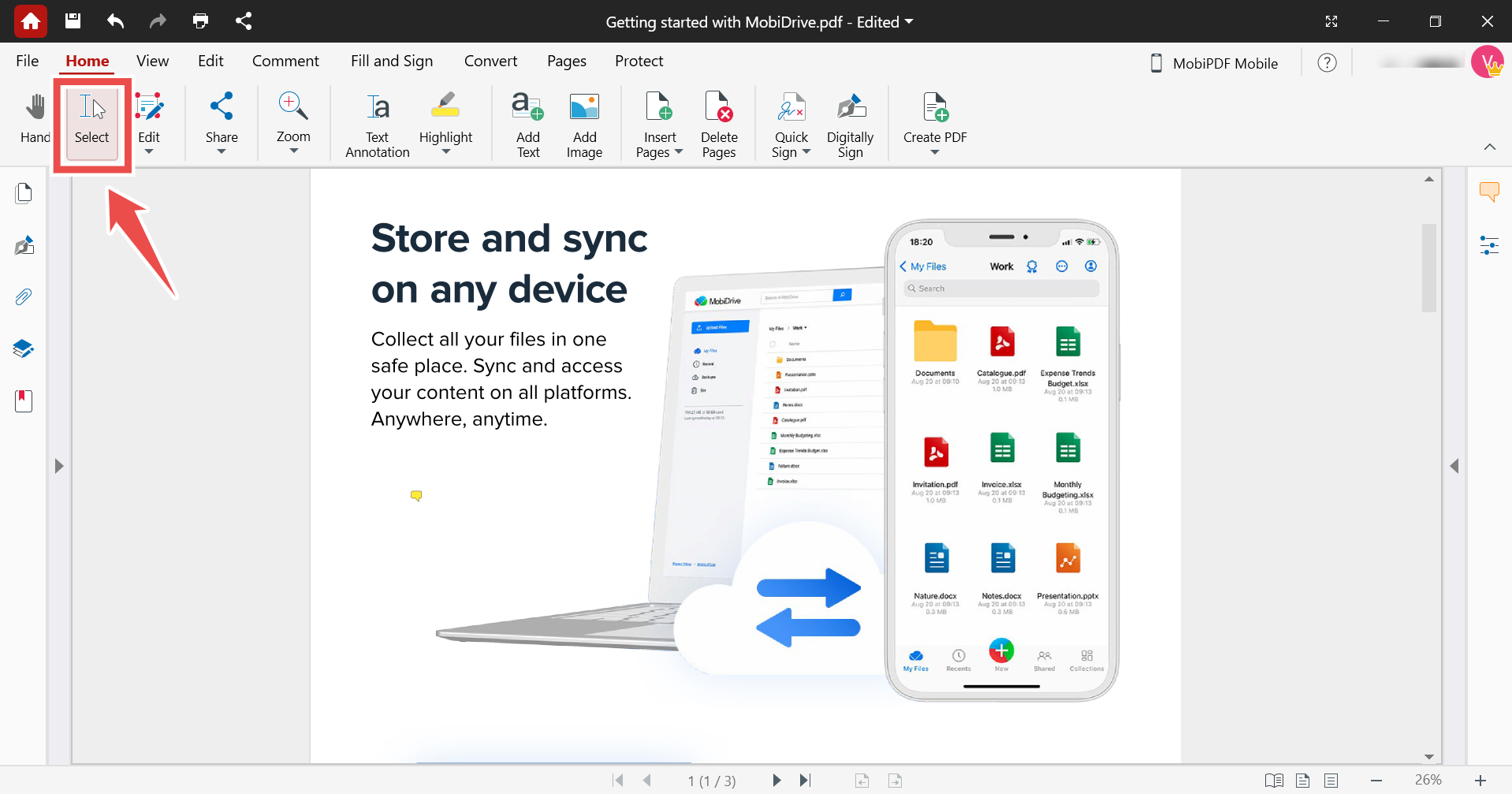This screenshot has width=1512, height=794.
Task: Decrease zoom with the minus control
Action: tap(1377, 781)
